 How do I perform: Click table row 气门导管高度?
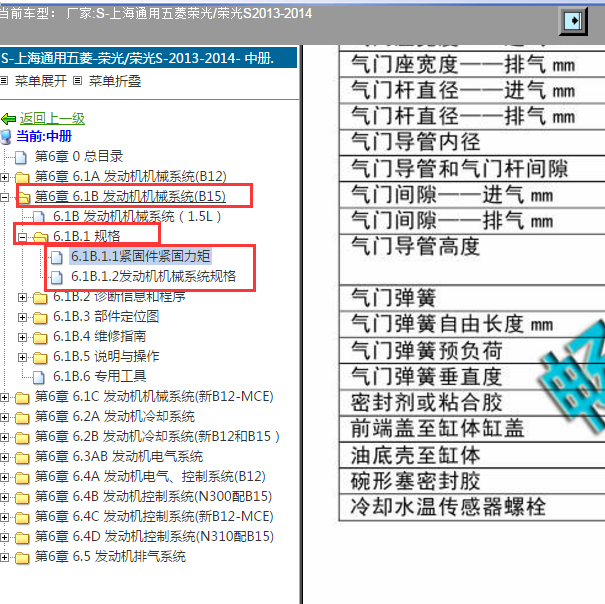(x=472, y=260)
